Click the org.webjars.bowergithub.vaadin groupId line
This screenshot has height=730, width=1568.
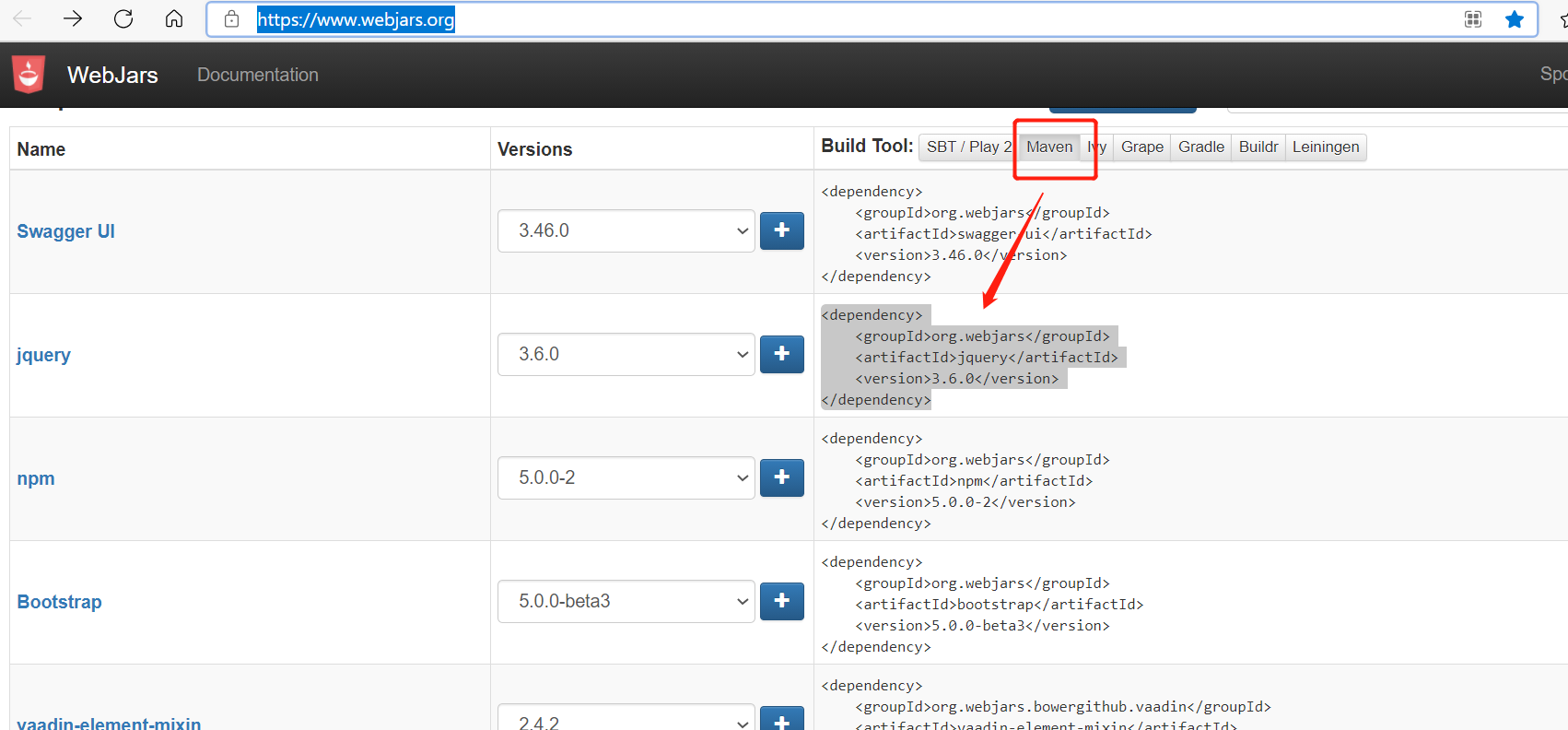(x=1063, y=707)
